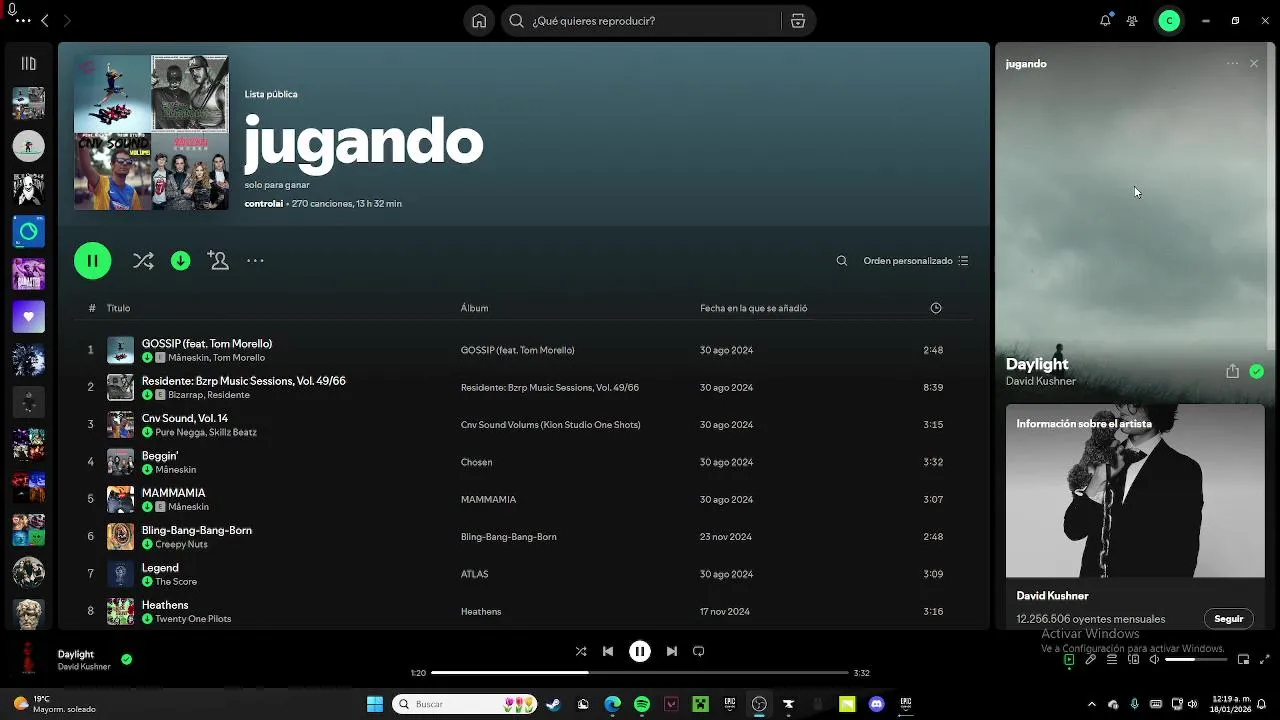Invite collaborators to the playlist

(x=218, y=261)
